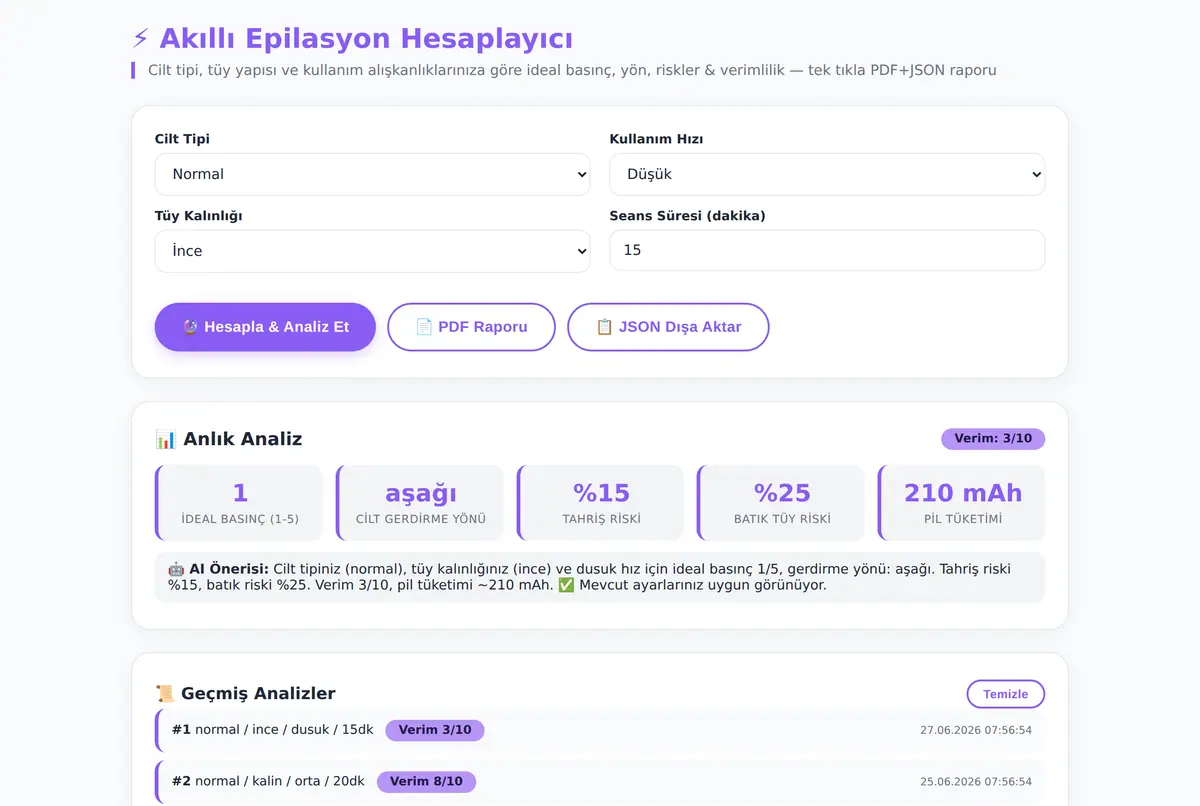
Task: Click the Cilt Gerdirme Yönü card
Action: click(420, 503)
